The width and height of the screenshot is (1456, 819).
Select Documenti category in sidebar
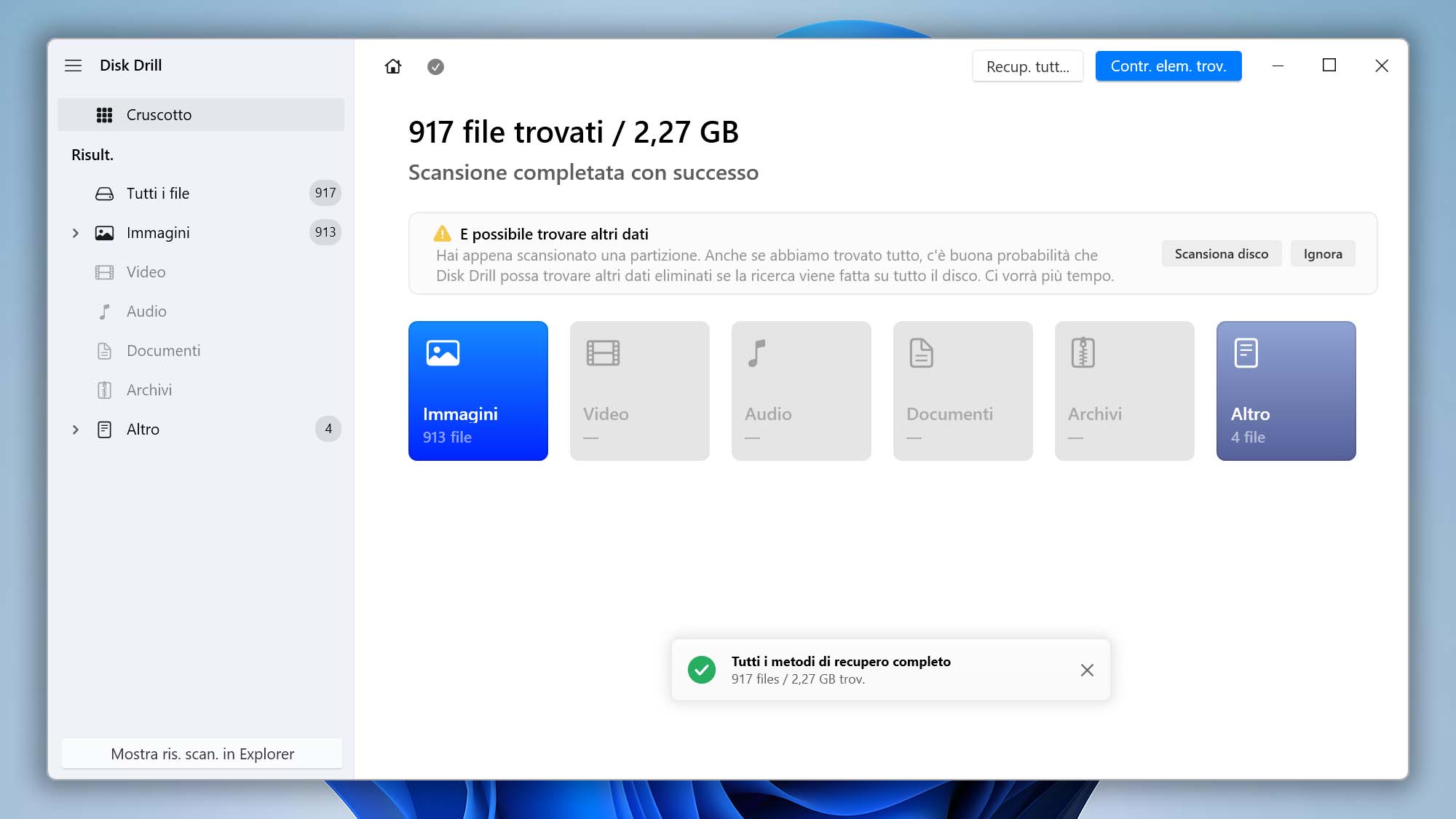[201, 351]
